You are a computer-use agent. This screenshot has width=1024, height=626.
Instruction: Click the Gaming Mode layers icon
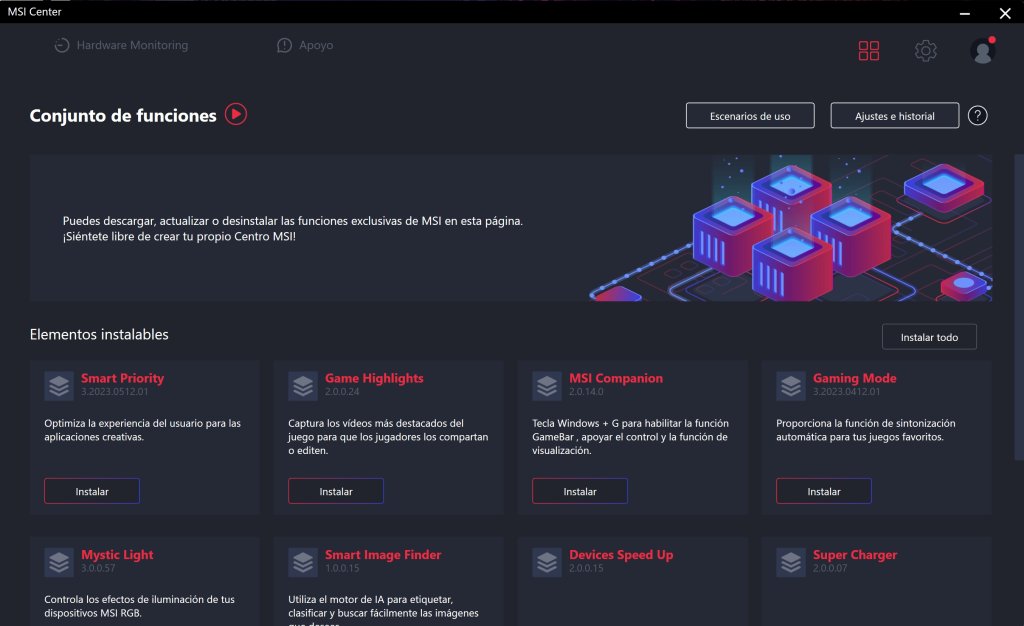[x=791, y=386]
